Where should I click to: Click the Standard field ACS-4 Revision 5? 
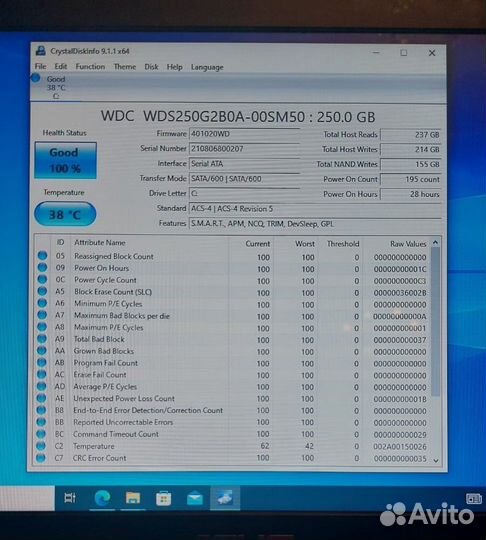pyautogui.click(x=315, y=209)
